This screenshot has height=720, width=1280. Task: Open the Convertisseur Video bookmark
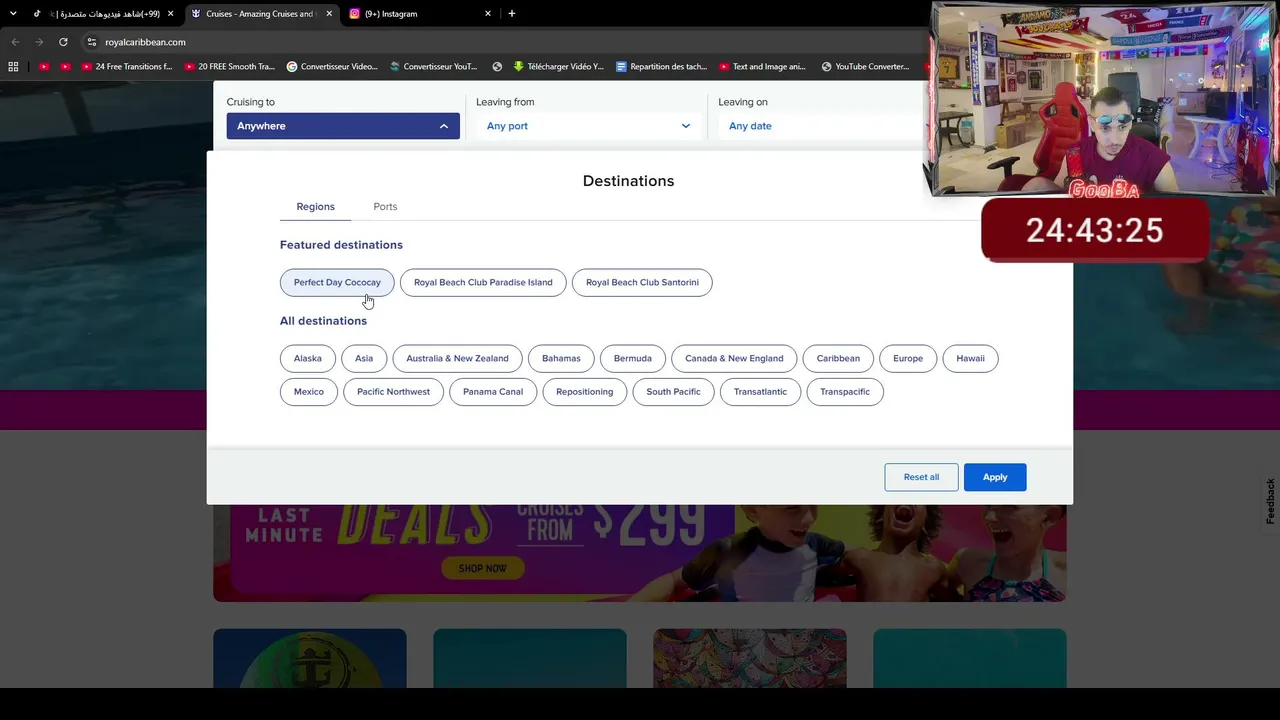[x=332, y=67]
